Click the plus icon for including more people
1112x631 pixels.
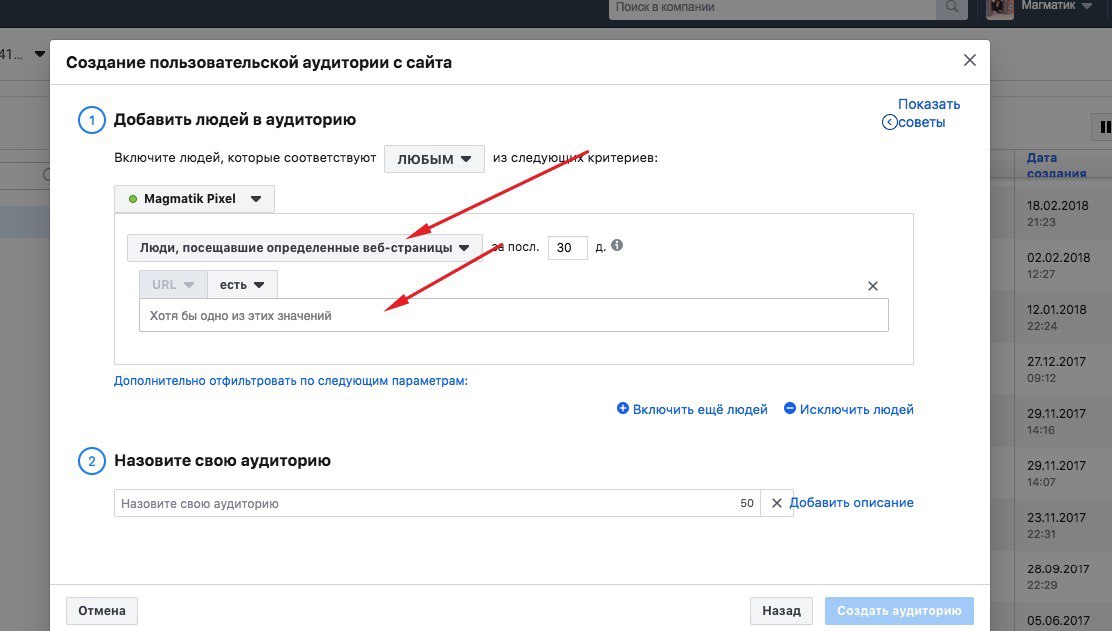[x=623, y=408]
